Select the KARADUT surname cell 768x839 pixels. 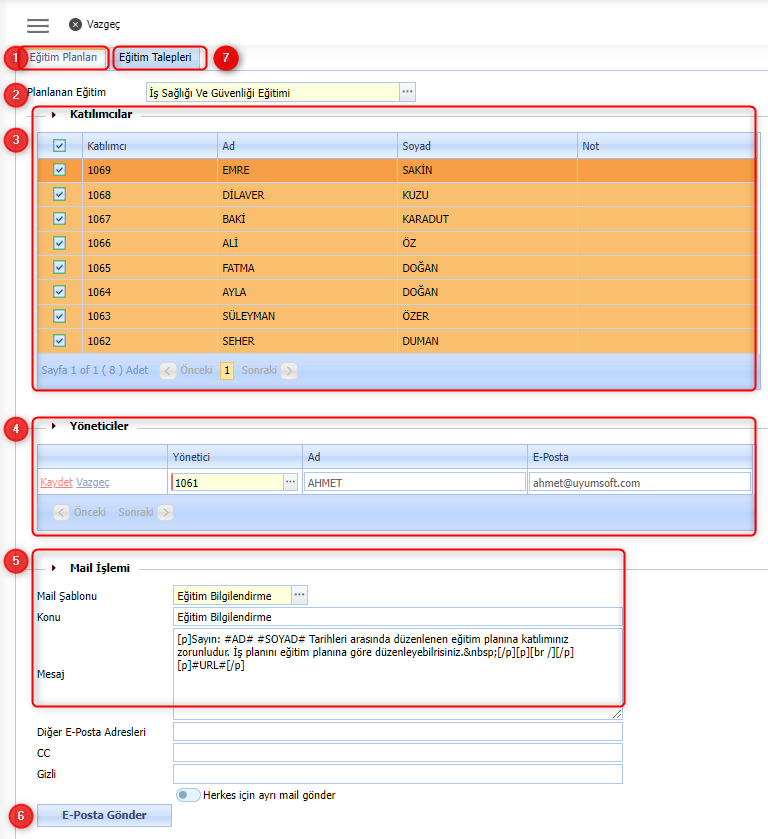pos(487,219)
